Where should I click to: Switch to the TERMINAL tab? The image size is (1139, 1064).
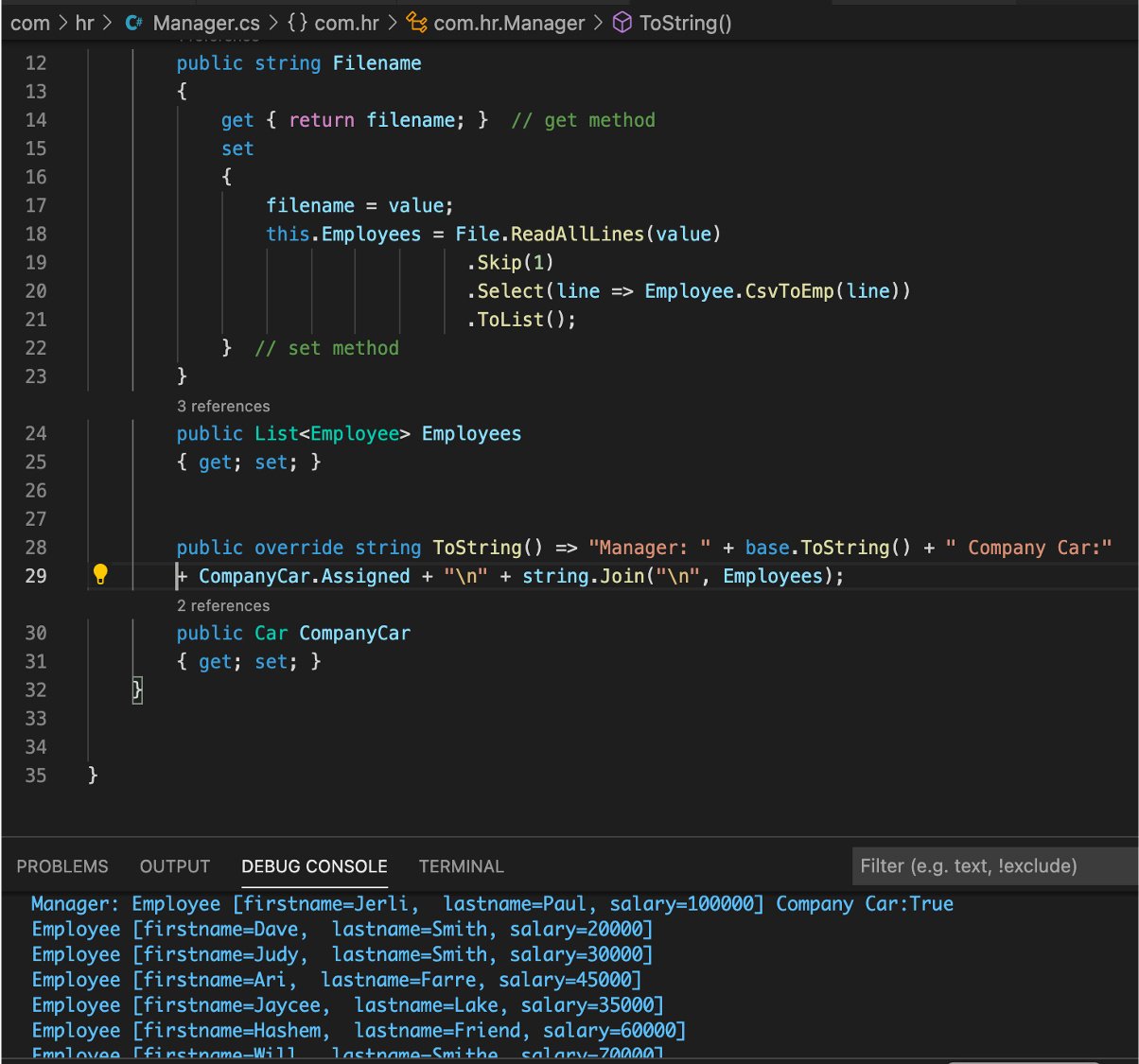462,866
